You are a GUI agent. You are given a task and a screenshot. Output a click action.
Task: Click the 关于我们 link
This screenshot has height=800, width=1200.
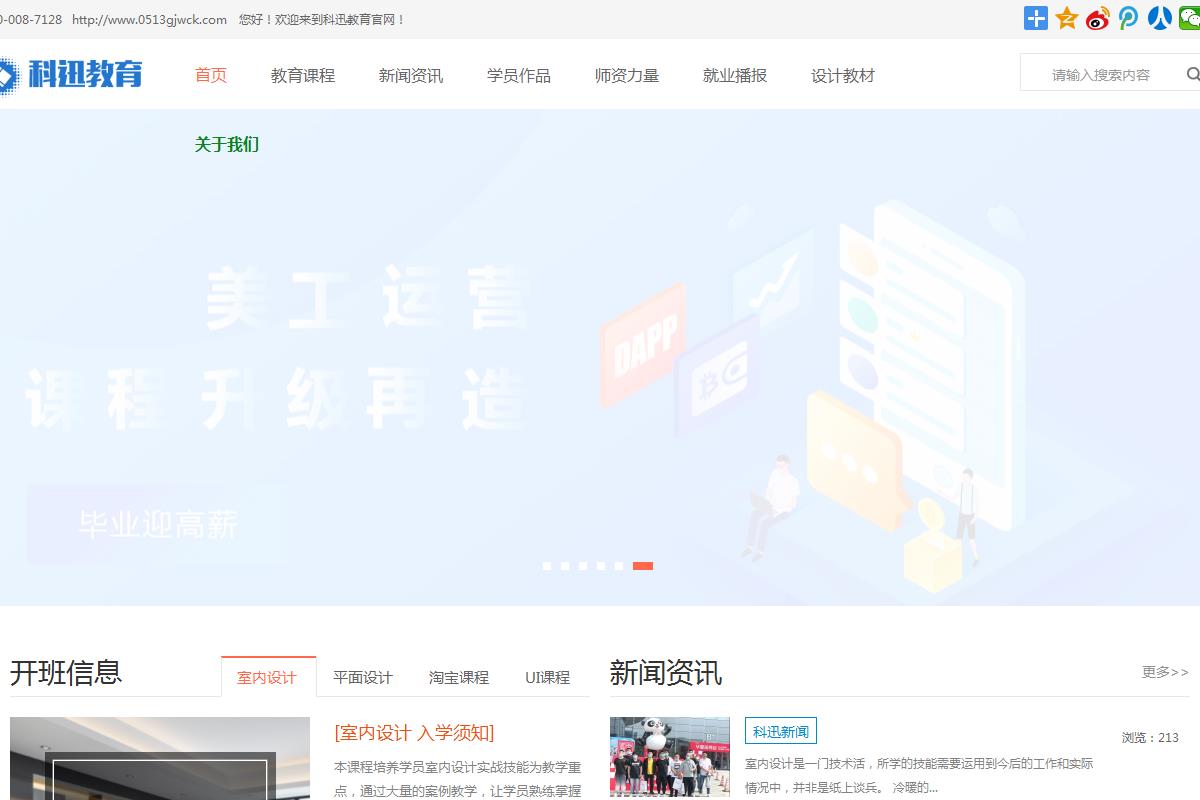click(x=227, y=144)
